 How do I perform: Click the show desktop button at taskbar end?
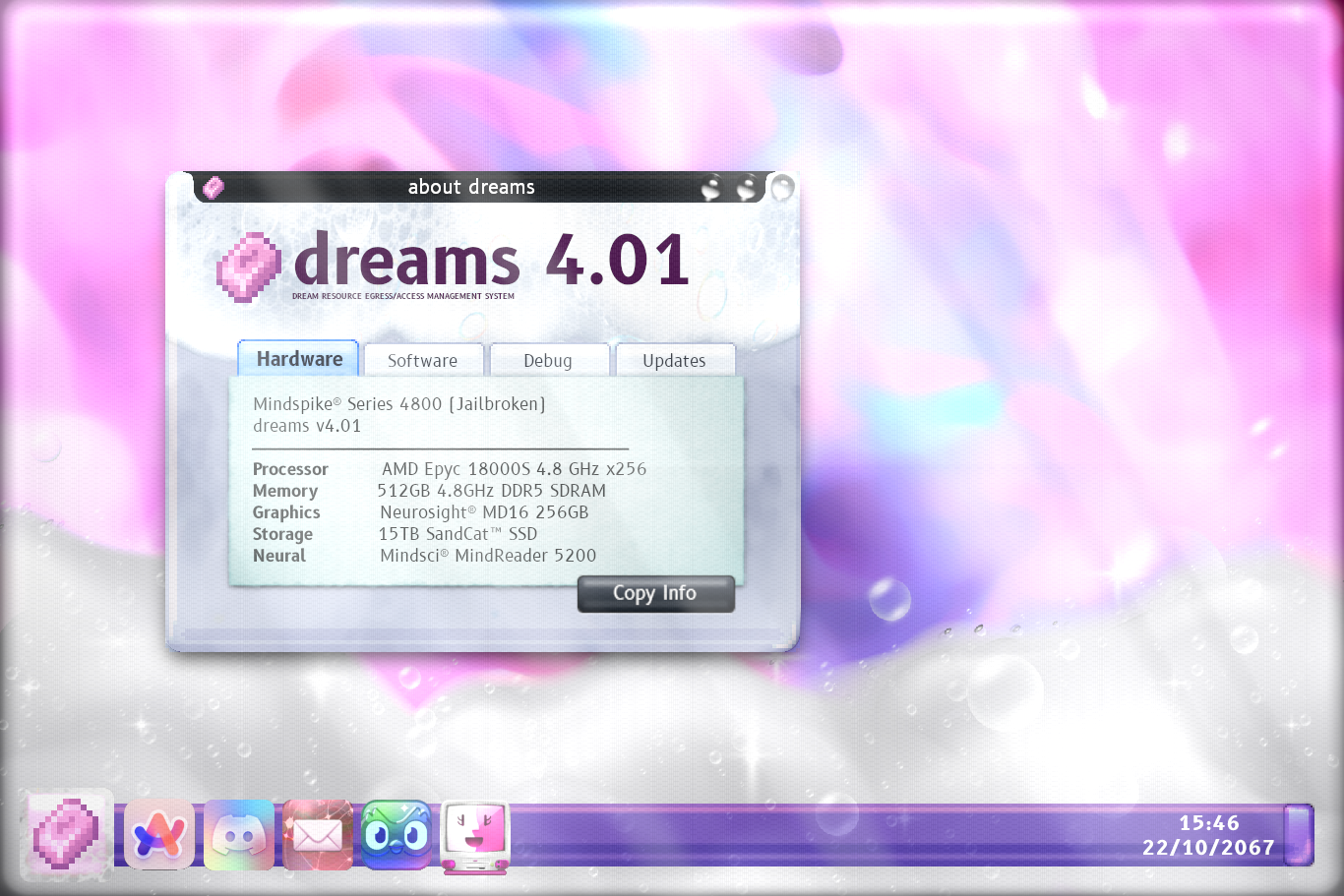1299,835
